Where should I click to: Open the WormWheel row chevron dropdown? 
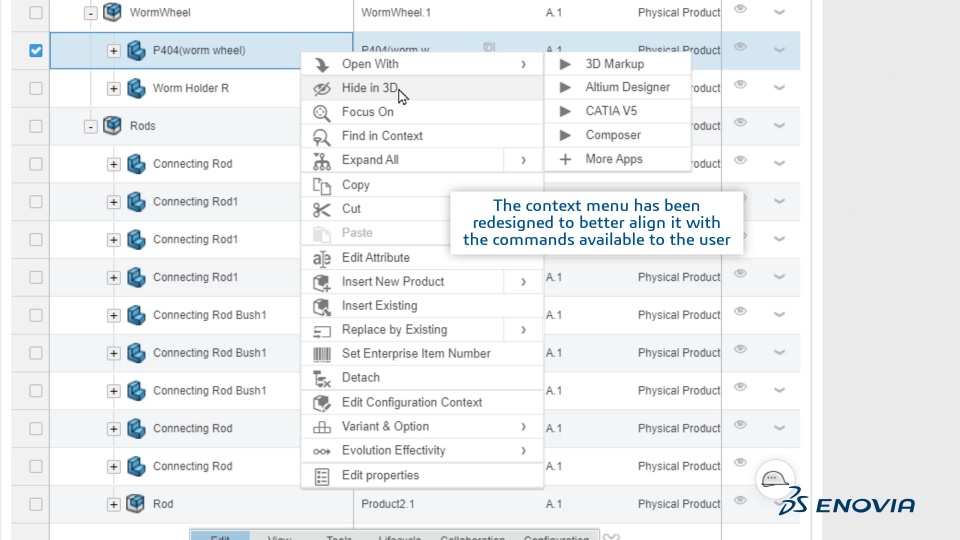(780, 12)
